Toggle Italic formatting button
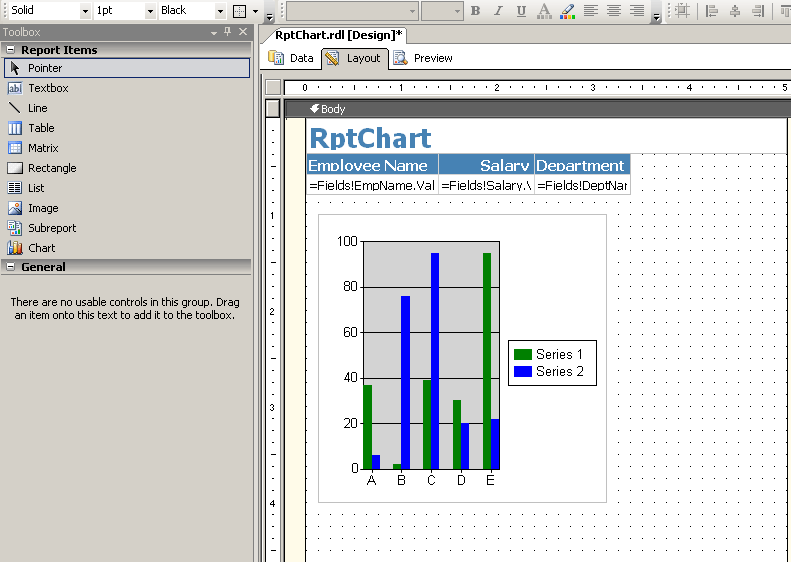Screen dimensions: 791x562 (x=498, y=11)
